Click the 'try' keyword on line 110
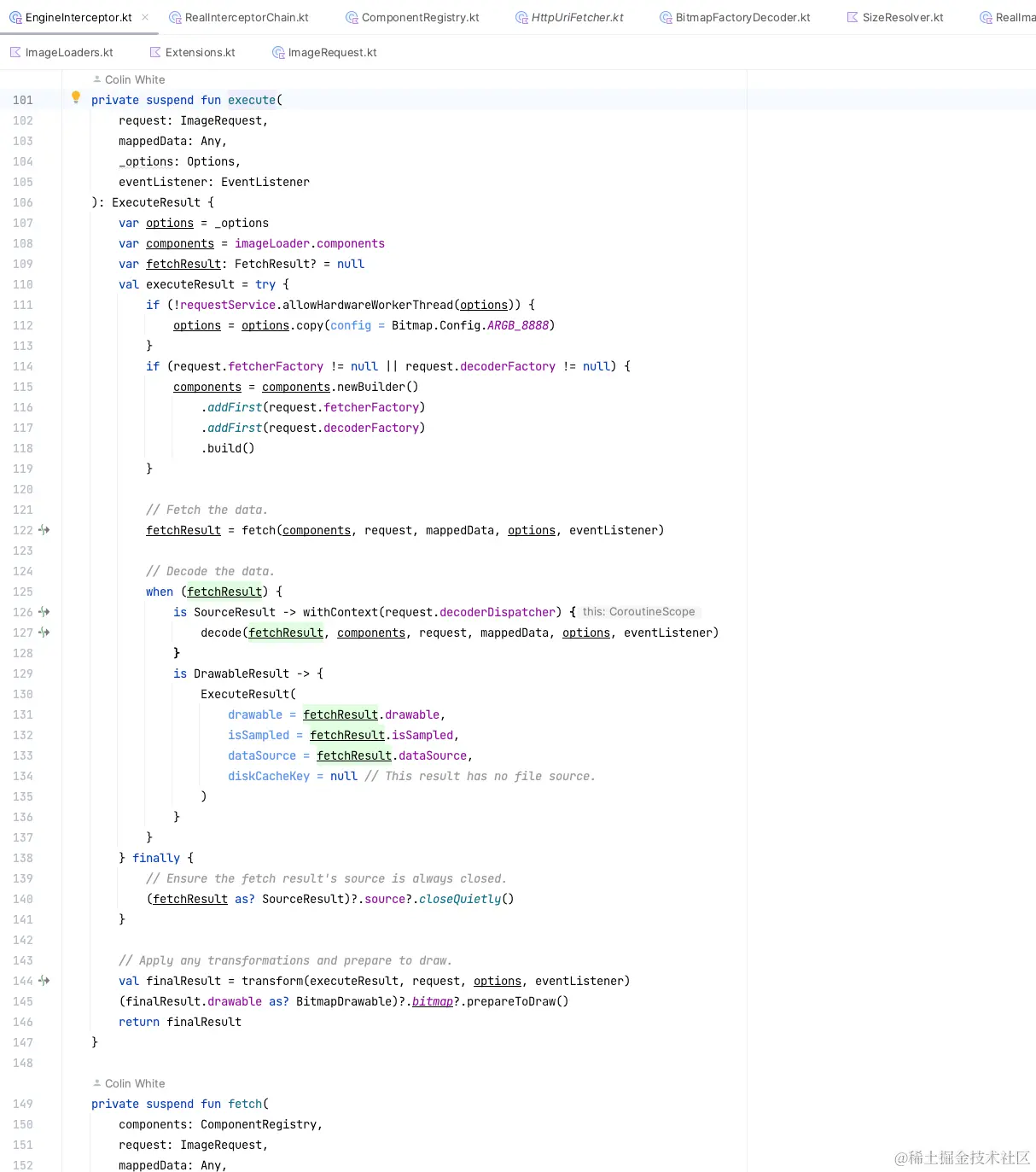Screen dimensions: 1036x1172 [x=265, y=284]
